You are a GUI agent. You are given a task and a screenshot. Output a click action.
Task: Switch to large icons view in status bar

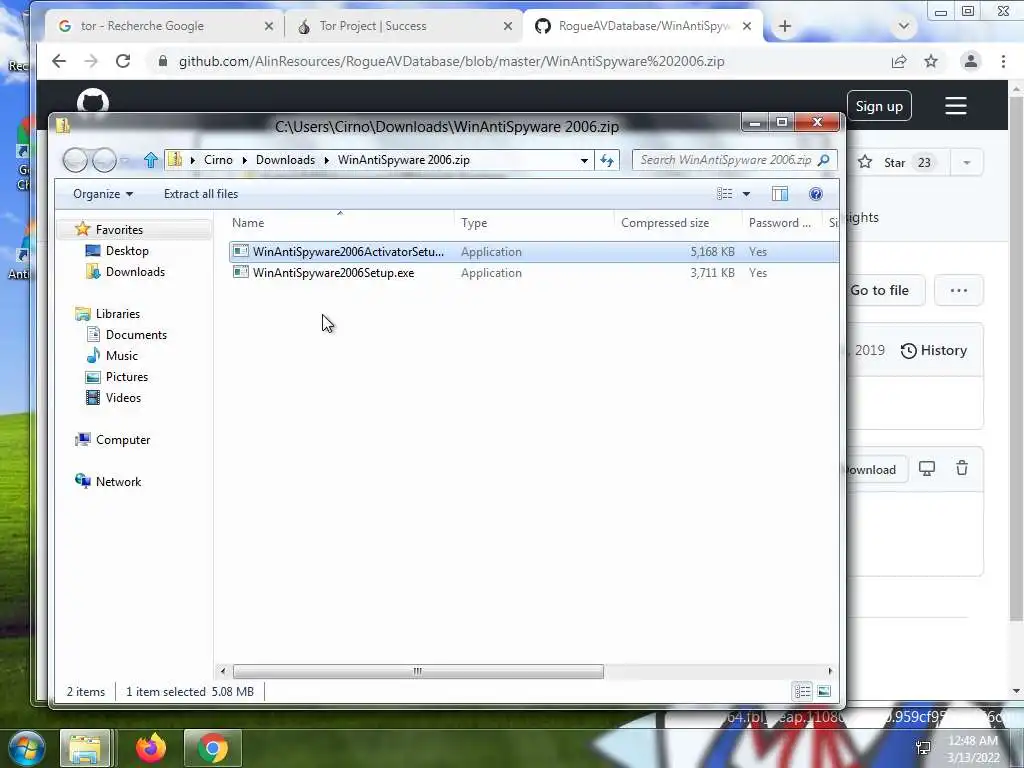(x=824, y=691)
